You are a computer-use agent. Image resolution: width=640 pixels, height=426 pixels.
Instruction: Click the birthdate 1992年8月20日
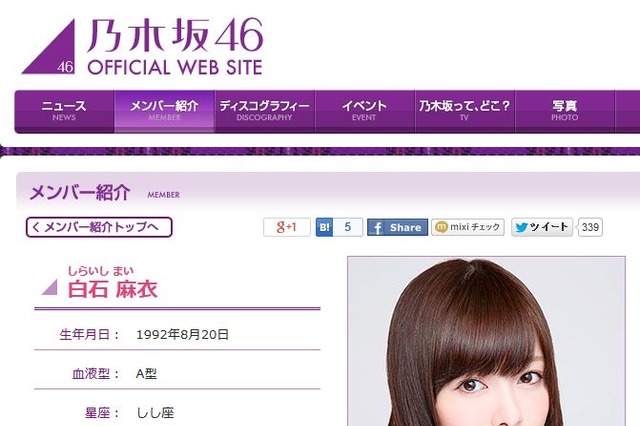point(182,335)
